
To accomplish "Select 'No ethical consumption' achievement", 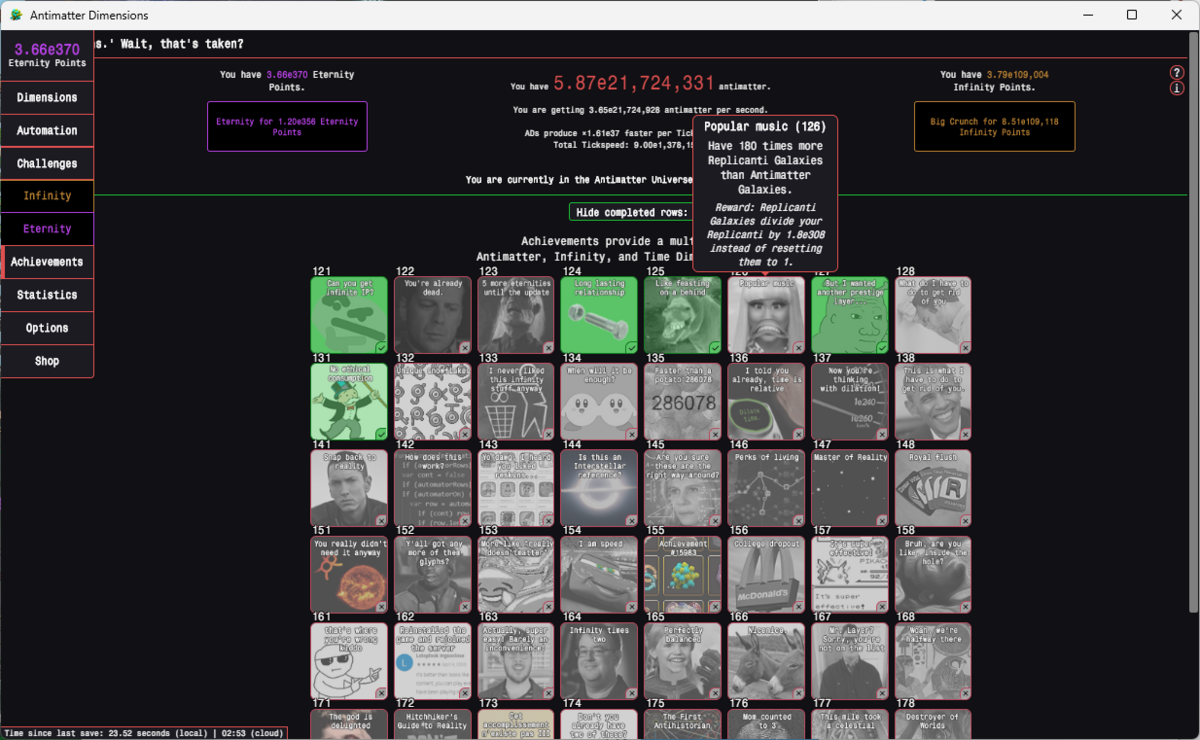I will click(349, 402).
